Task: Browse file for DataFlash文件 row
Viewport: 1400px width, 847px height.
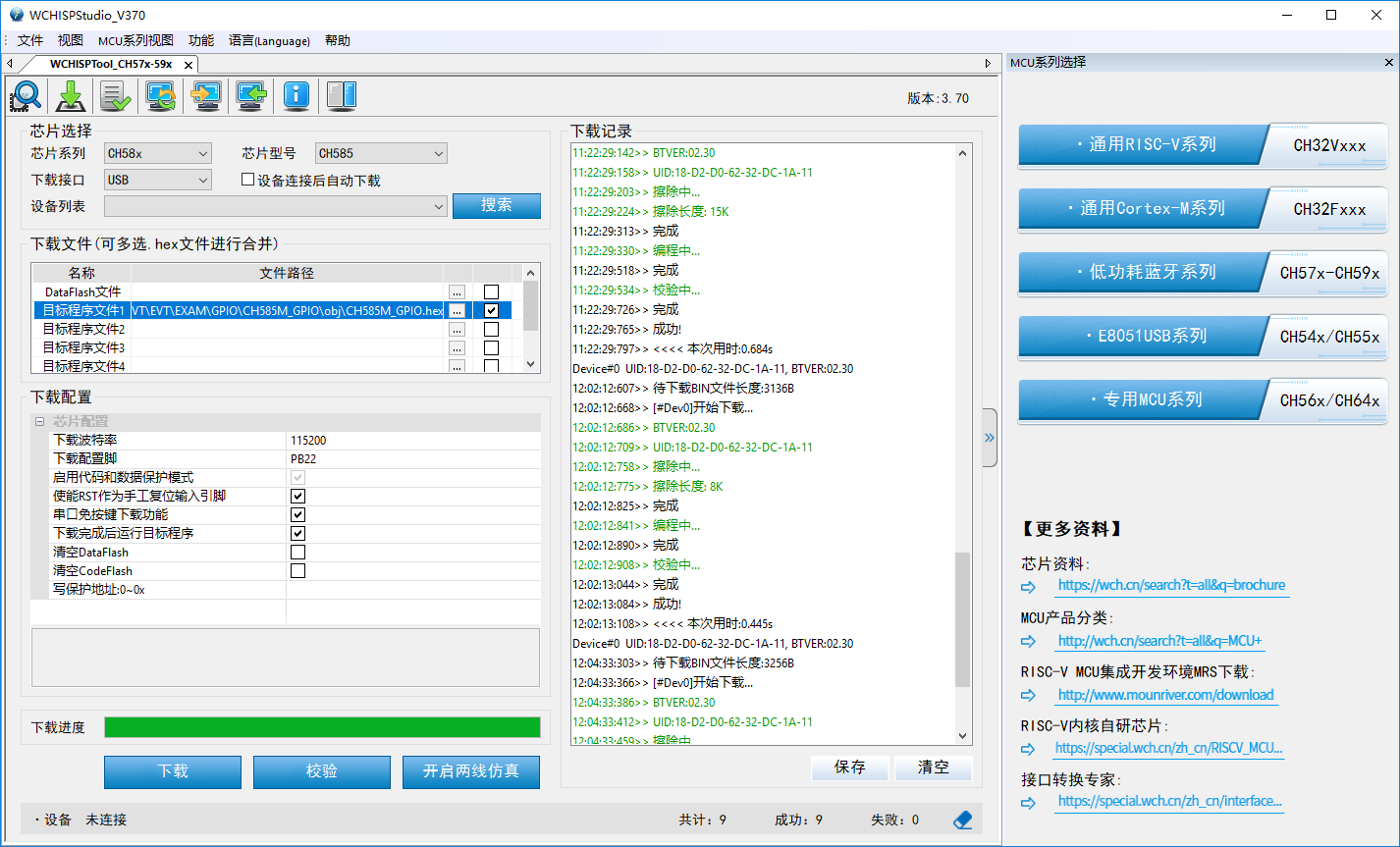Action: click(457, 291)
